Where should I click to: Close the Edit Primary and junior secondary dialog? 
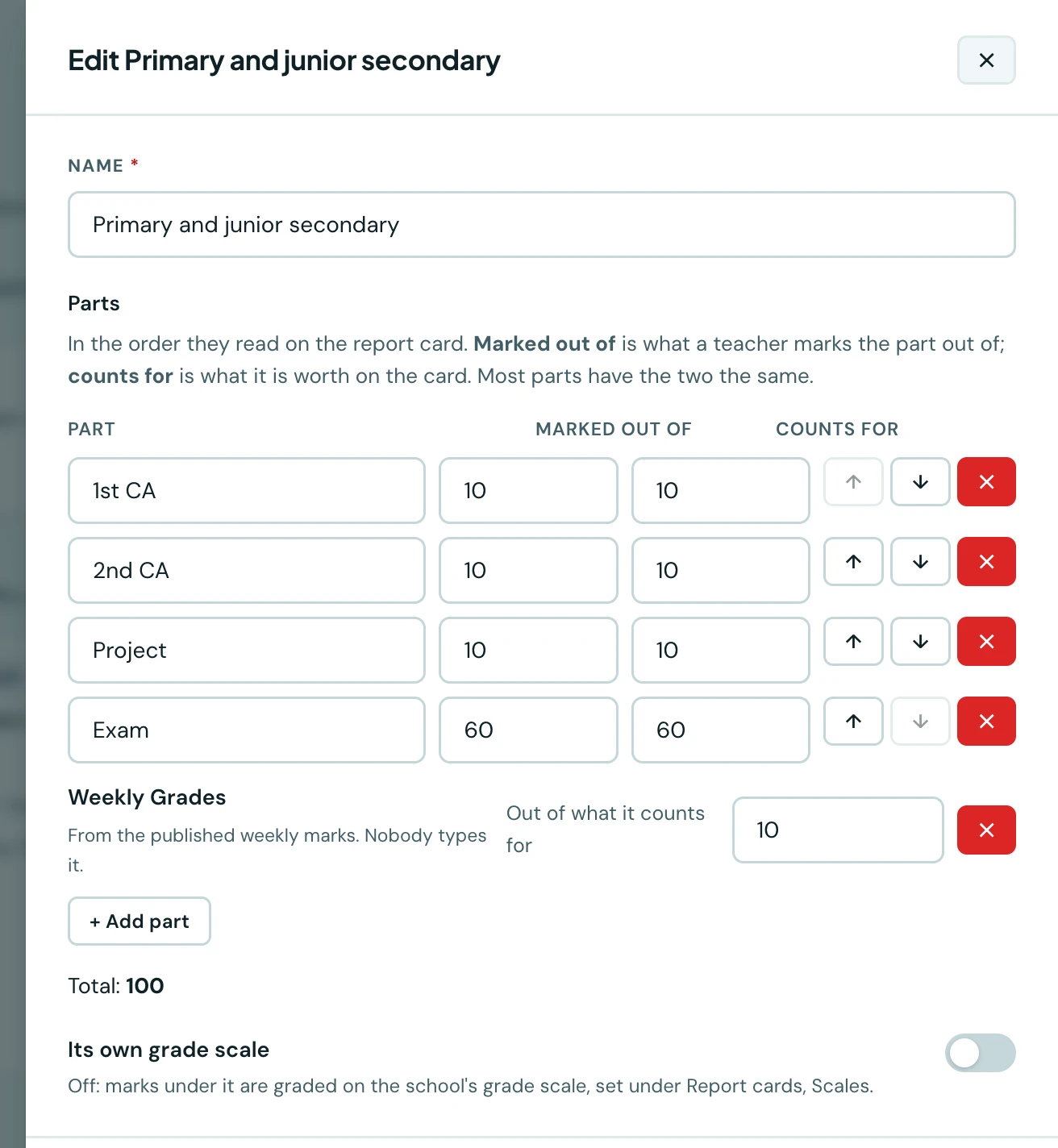986,60
